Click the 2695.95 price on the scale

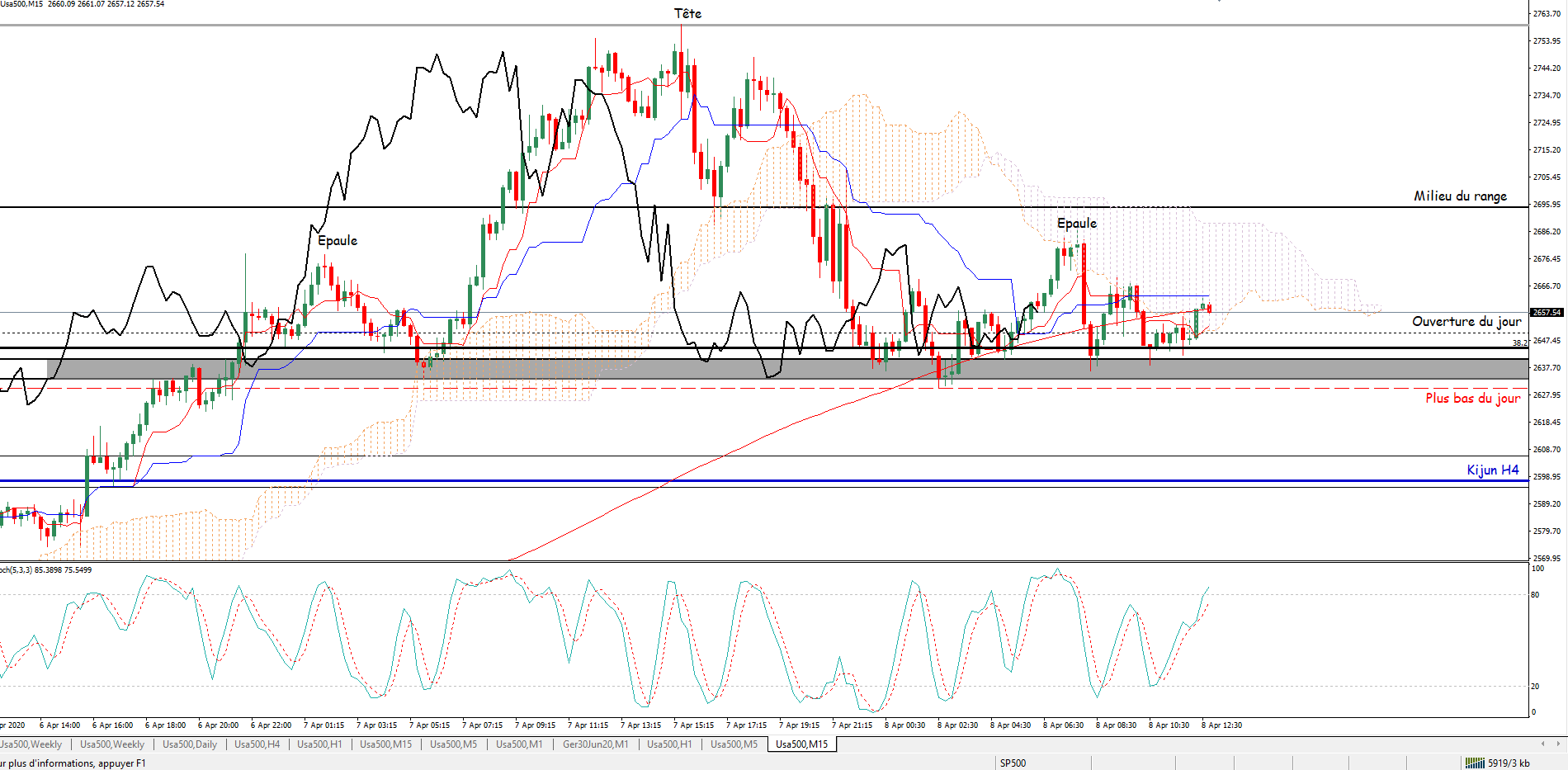click(1547, 204)
